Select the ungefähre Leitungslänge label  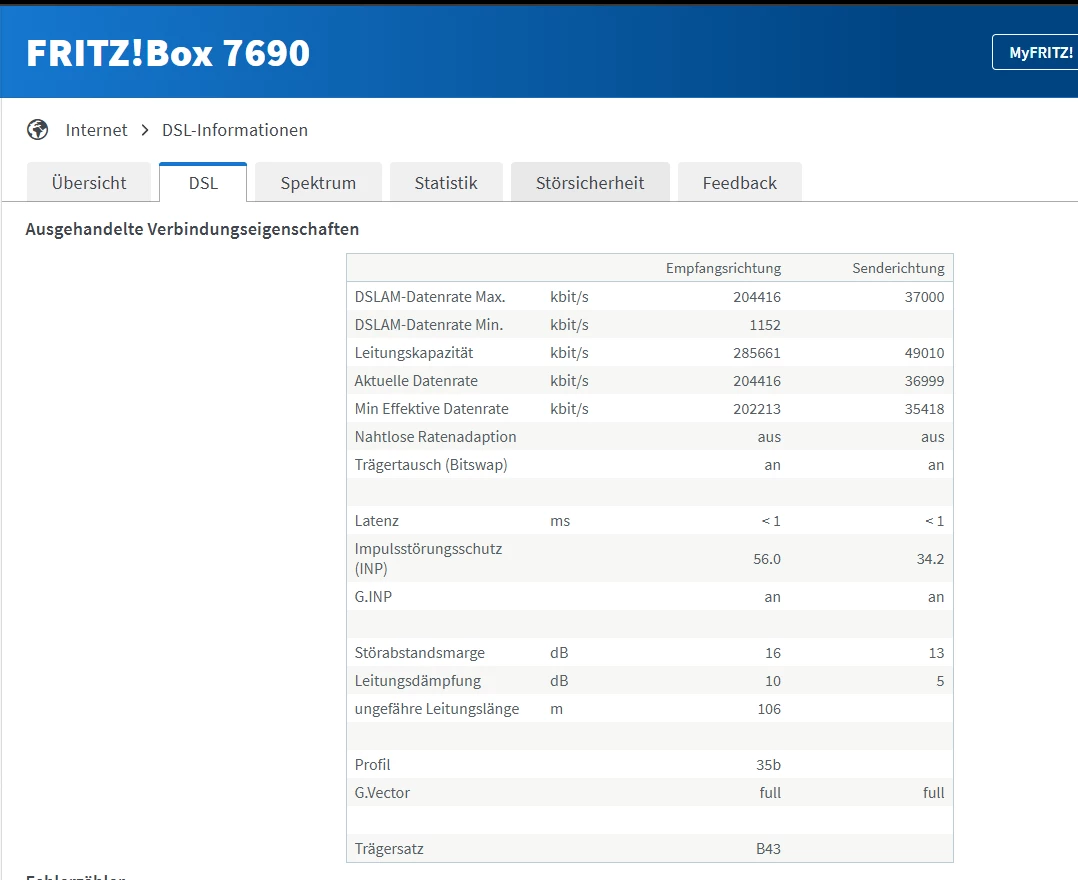click(x=437, y=709)
